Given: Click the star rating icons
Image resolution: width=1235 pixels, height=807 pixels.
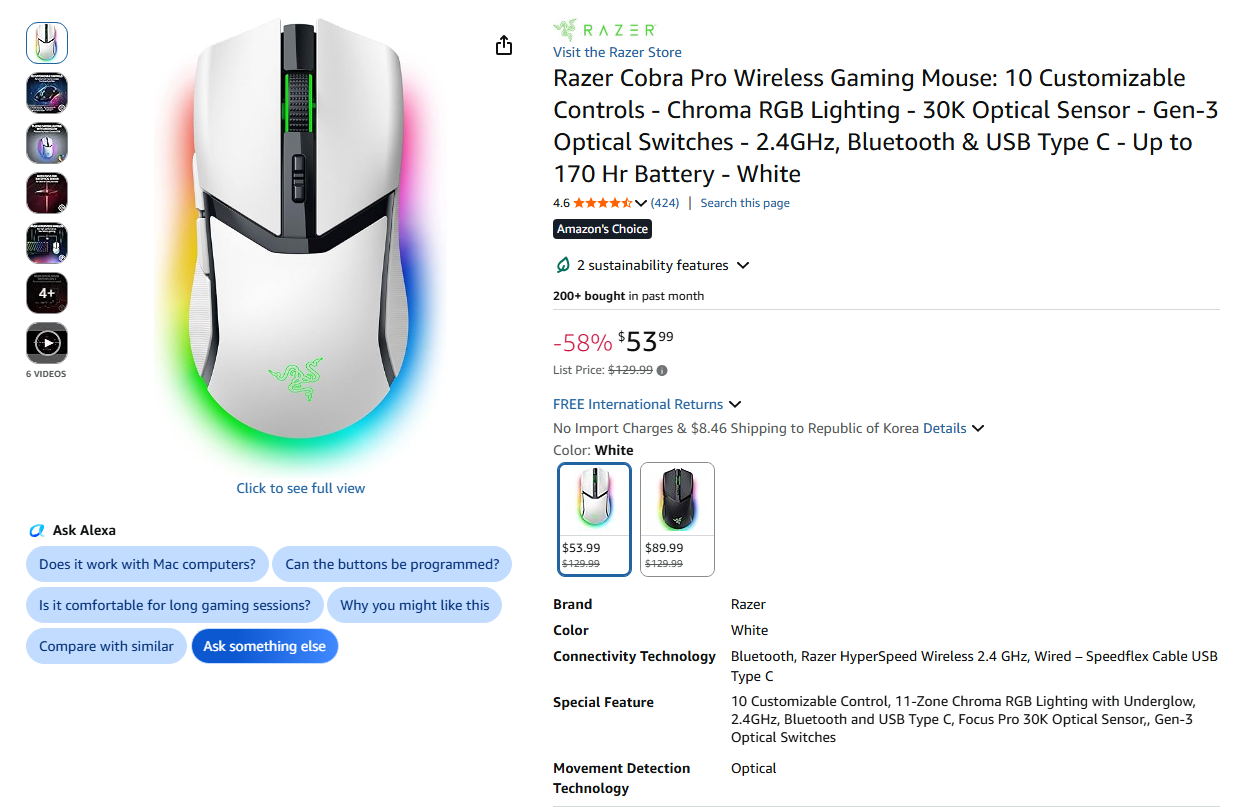Looking at the screenshot, I should (x=603, y=203).
